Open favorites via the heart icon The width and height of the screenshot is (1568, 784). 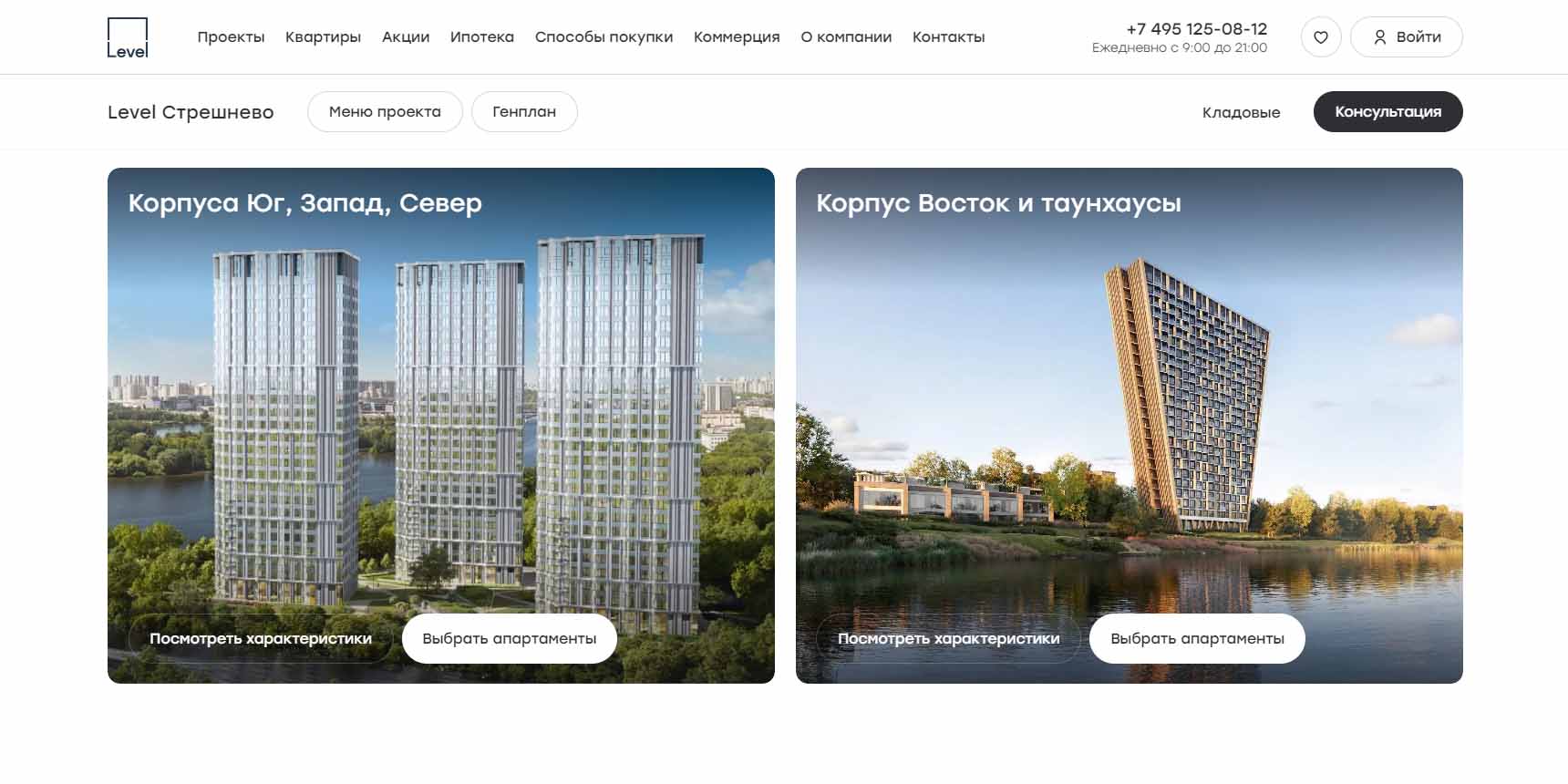point(1321,37)
